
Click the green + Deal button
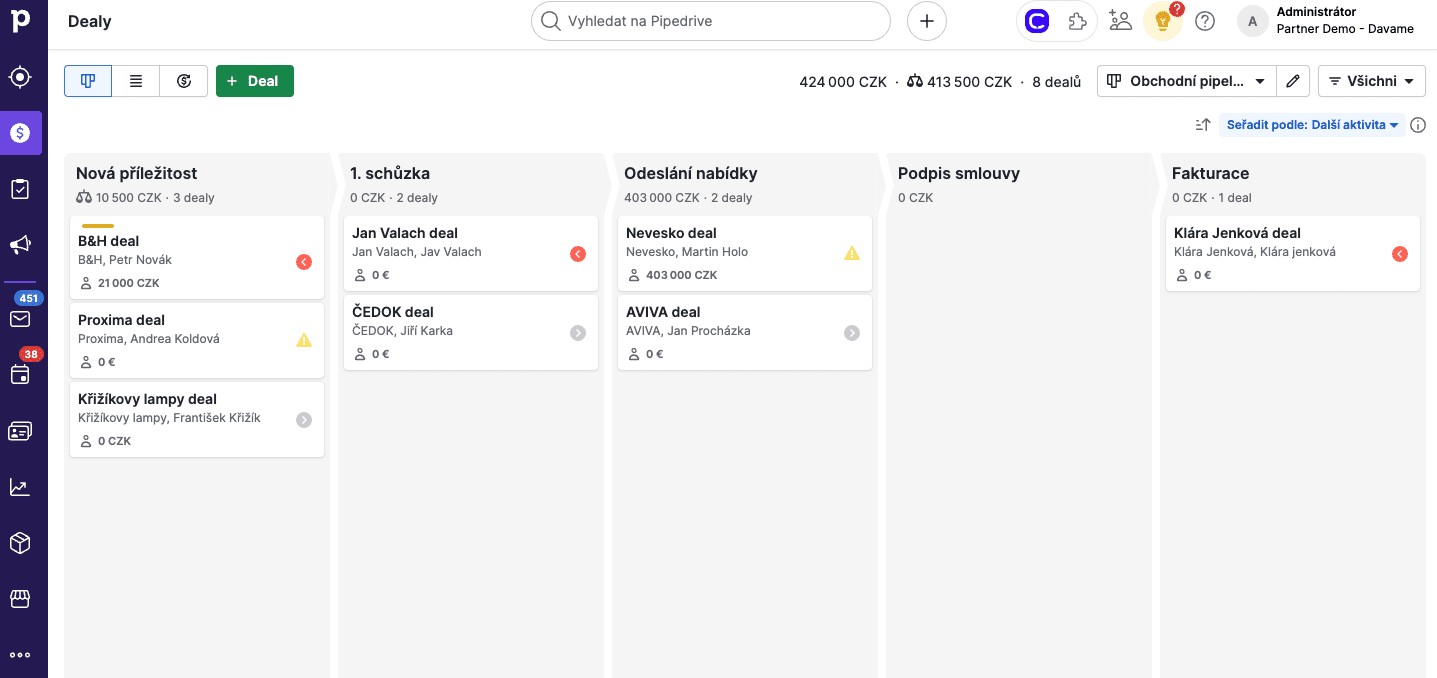[254, 81]
